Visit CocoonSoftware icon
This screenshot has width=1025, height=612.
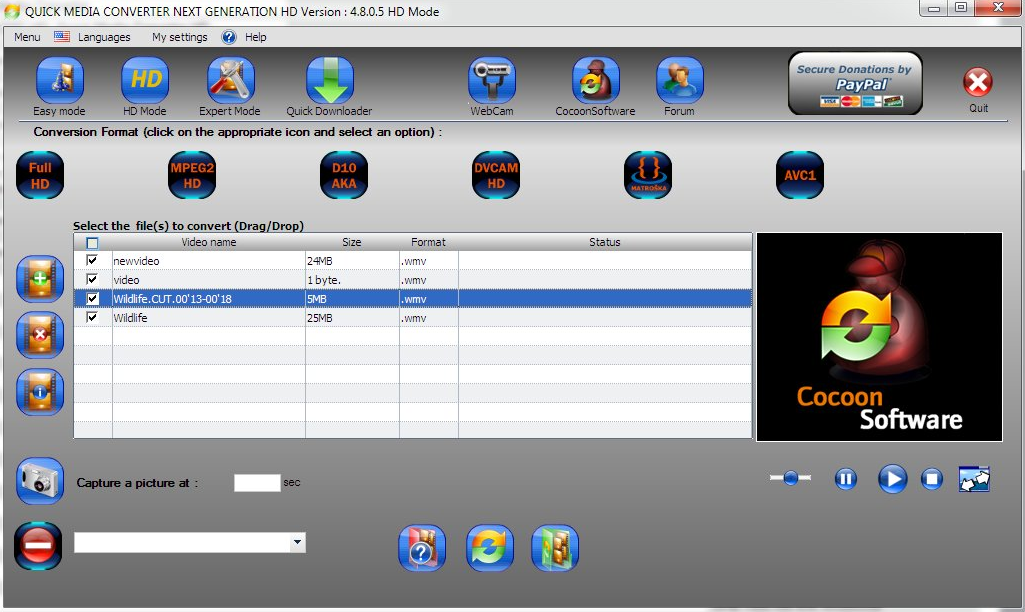tap(596, 80)
